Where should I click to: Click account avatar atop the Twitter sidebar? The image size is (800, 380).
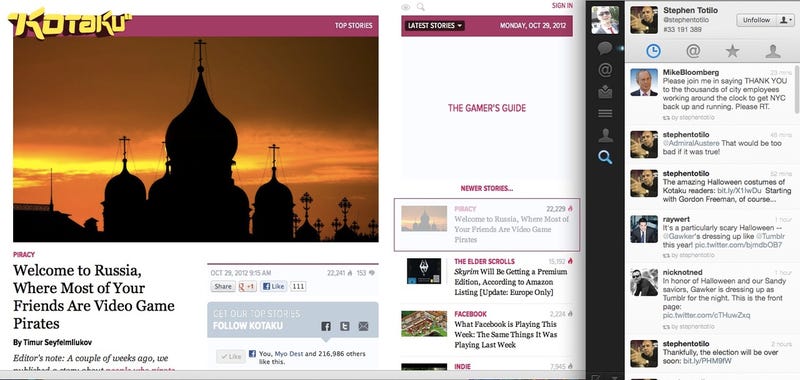[605, 20]
